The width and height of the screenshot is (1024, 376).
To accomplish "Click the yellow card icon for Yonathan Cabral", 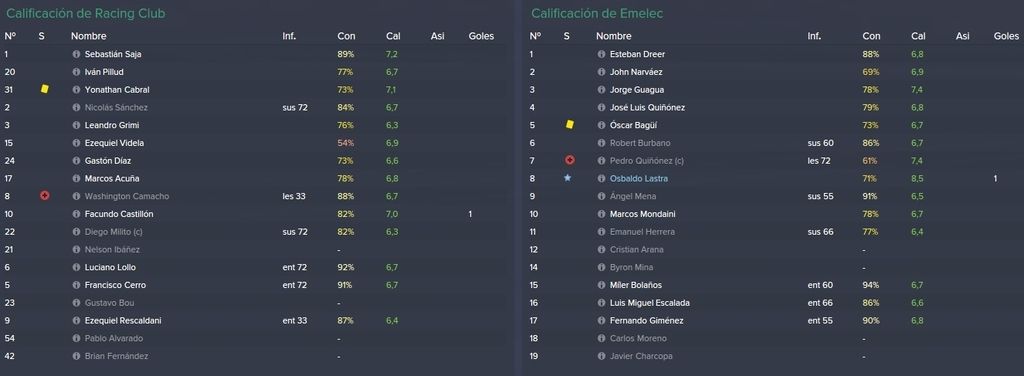I will tap(44, 89).
